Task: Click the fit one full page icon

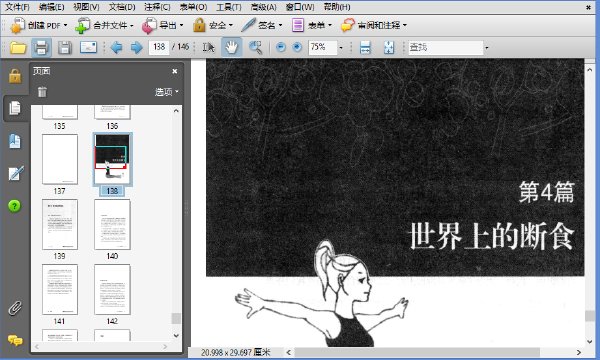Action: pos(389,47)
